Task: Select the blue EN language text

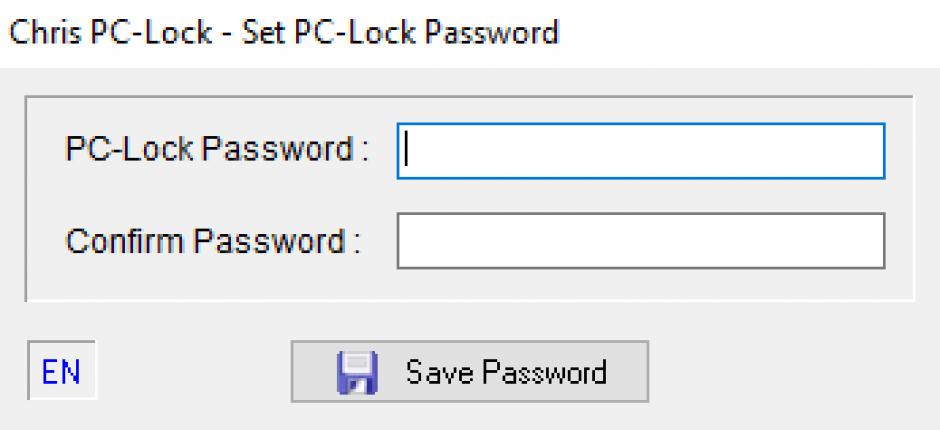Action: pos(61,372)
